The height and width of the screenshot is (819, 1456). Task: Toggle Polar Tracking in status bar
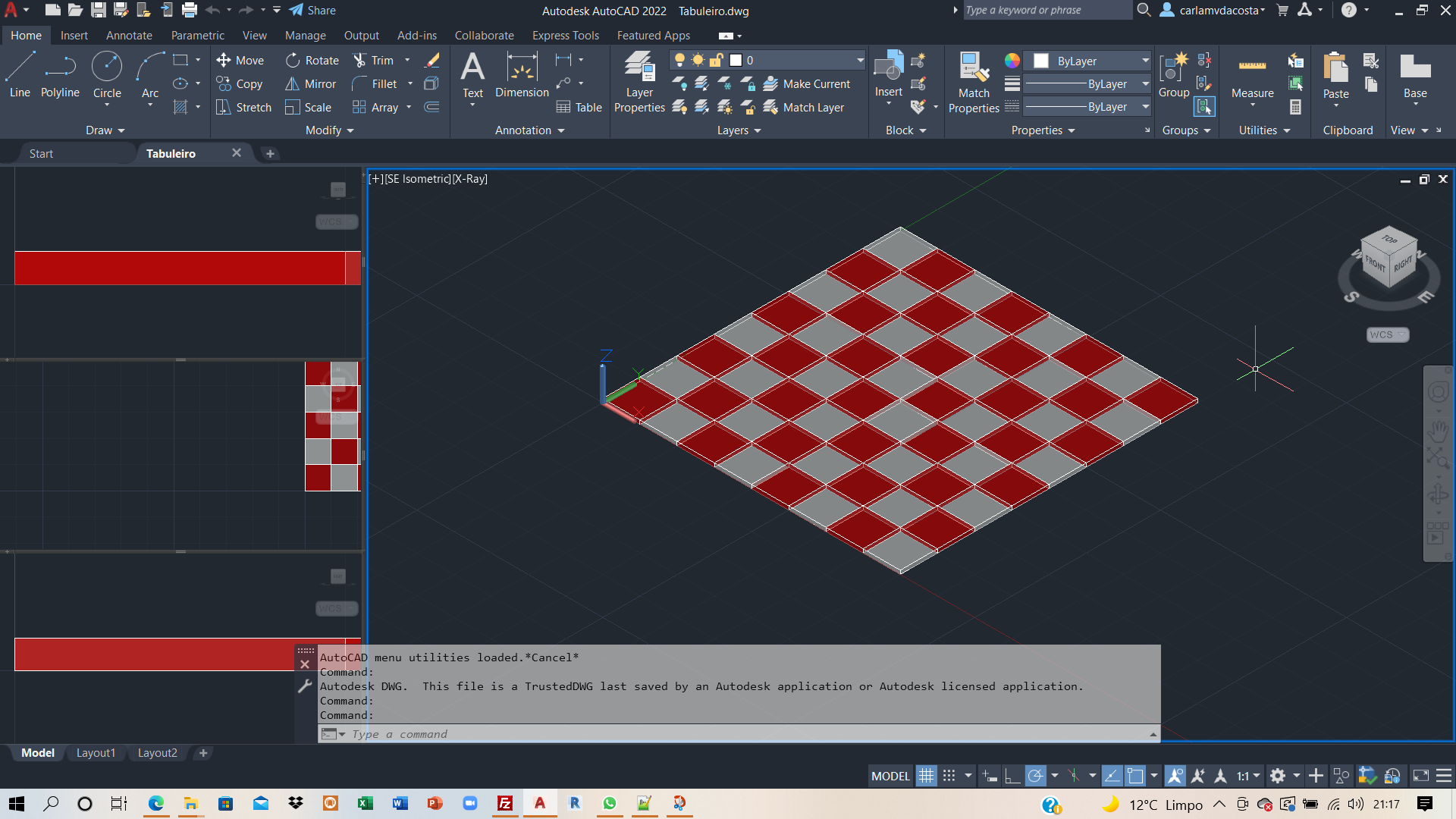1035,776
